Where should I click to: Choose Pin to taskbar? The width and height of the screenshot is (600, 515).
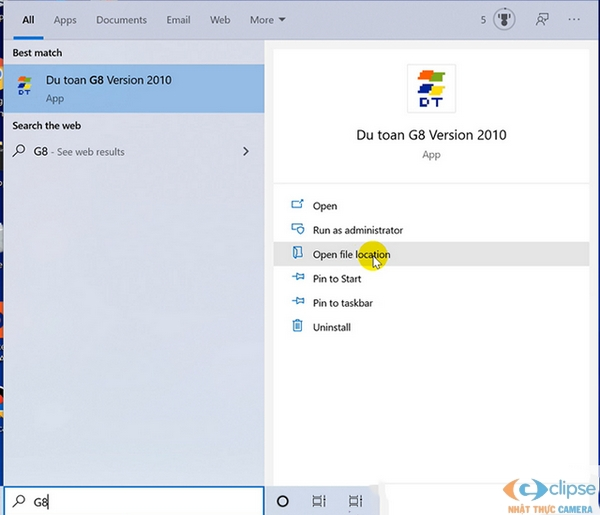point(431,303)
